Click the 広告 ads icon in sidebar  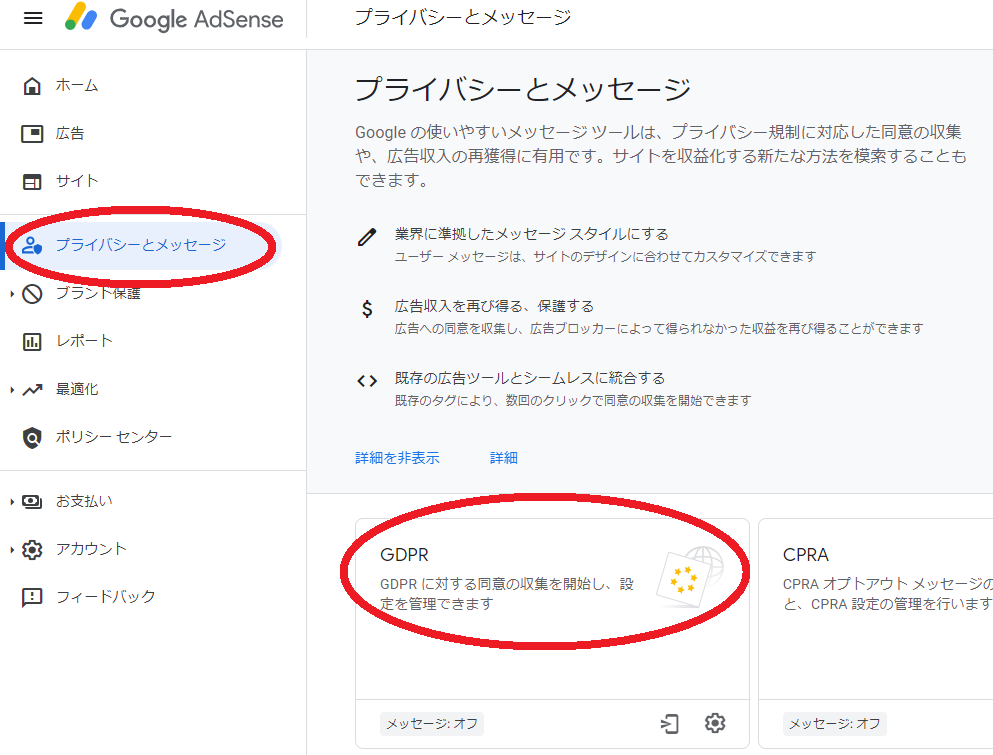[x=32, y=134]
